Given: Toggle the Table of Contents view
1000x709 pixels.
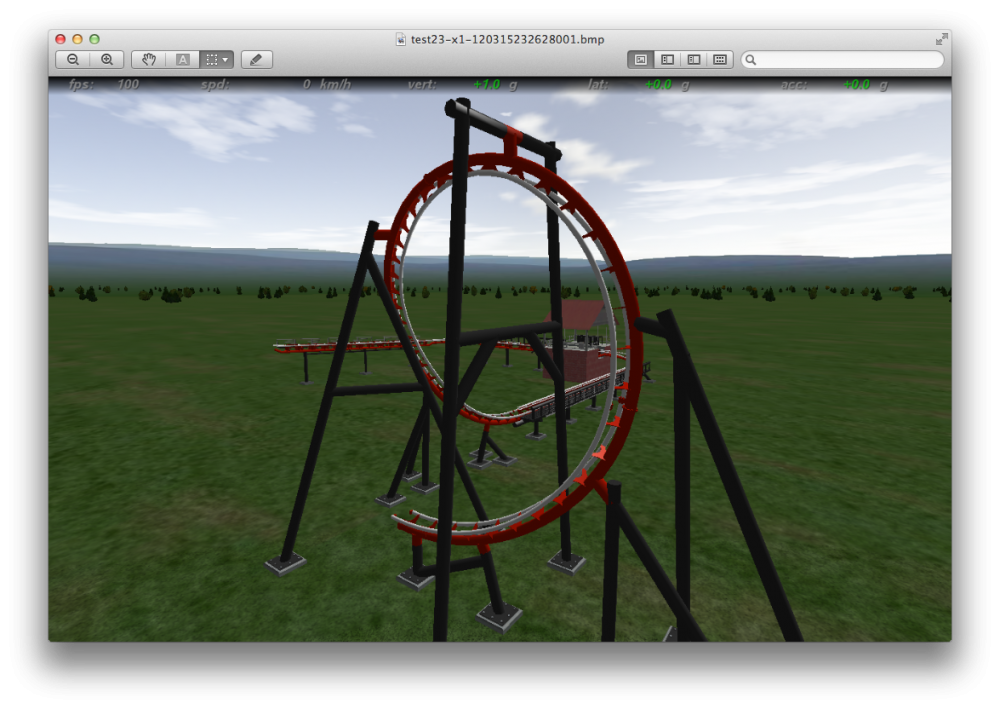Looking at the screenshot, I should 693,60.
